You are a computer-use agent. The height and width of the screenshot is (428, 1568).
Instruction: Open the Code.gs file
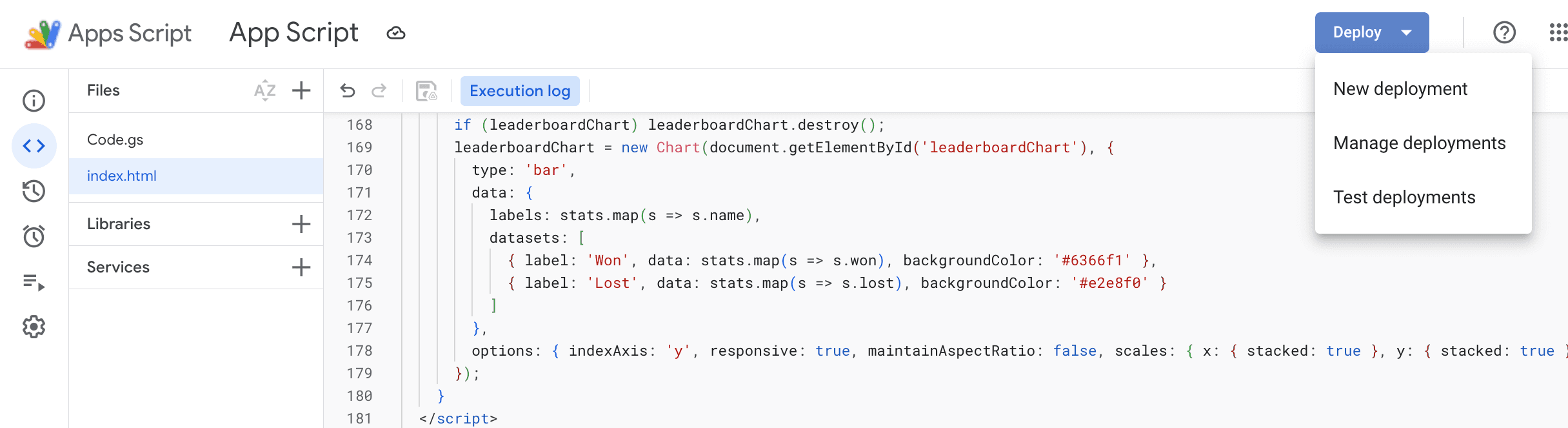click(115, 140)
